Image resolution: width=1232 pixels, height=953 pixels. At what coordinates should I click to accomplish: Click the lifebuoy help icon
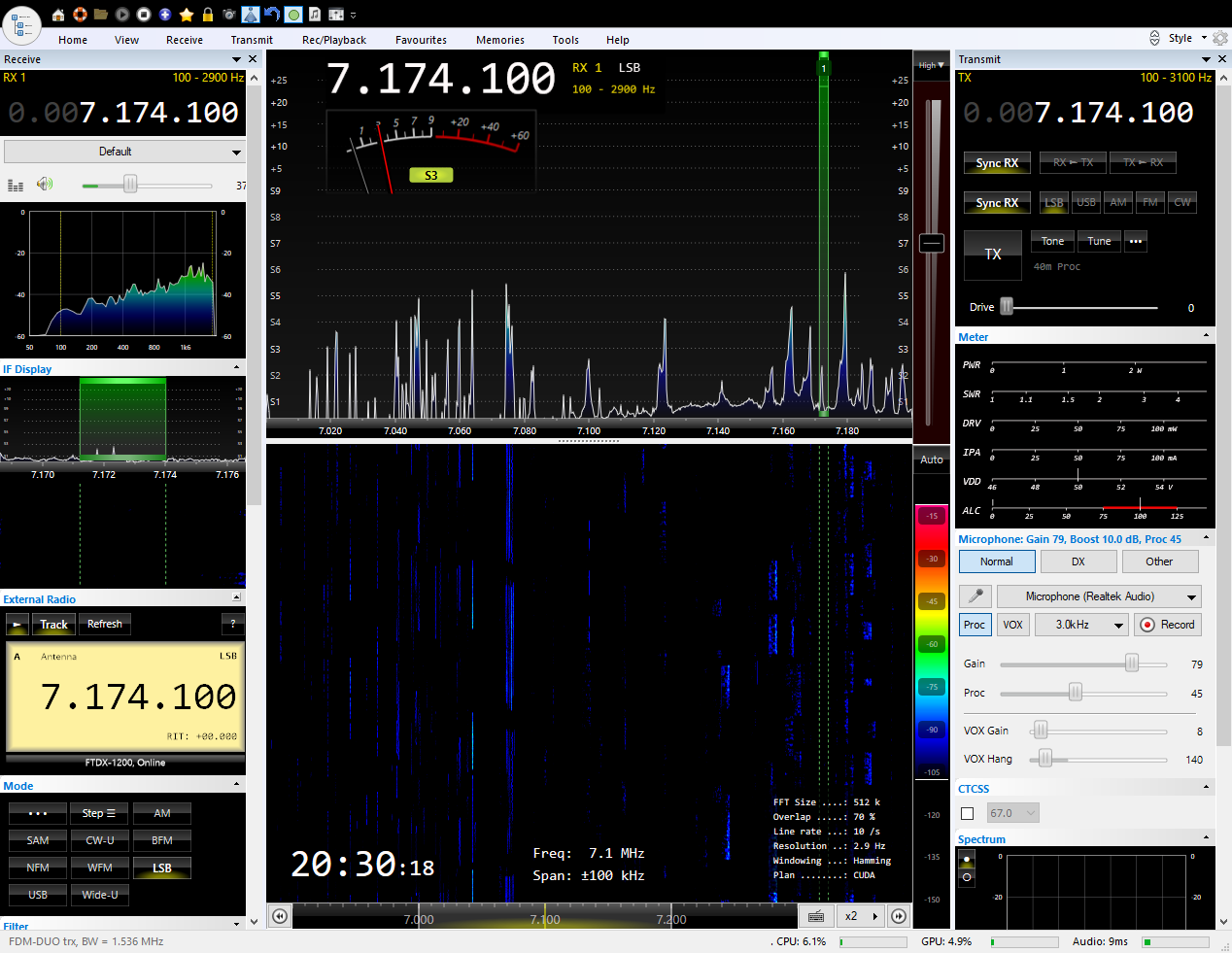point(80,15)
